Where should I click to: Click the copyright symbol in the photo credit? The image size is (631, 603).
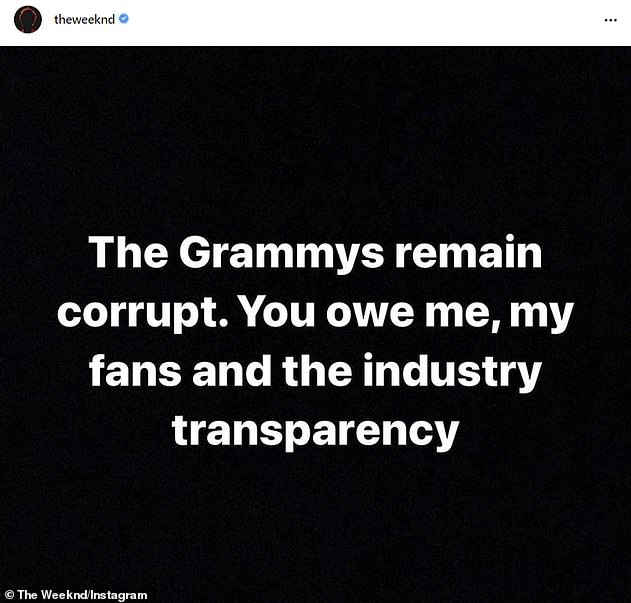[7, 595]
